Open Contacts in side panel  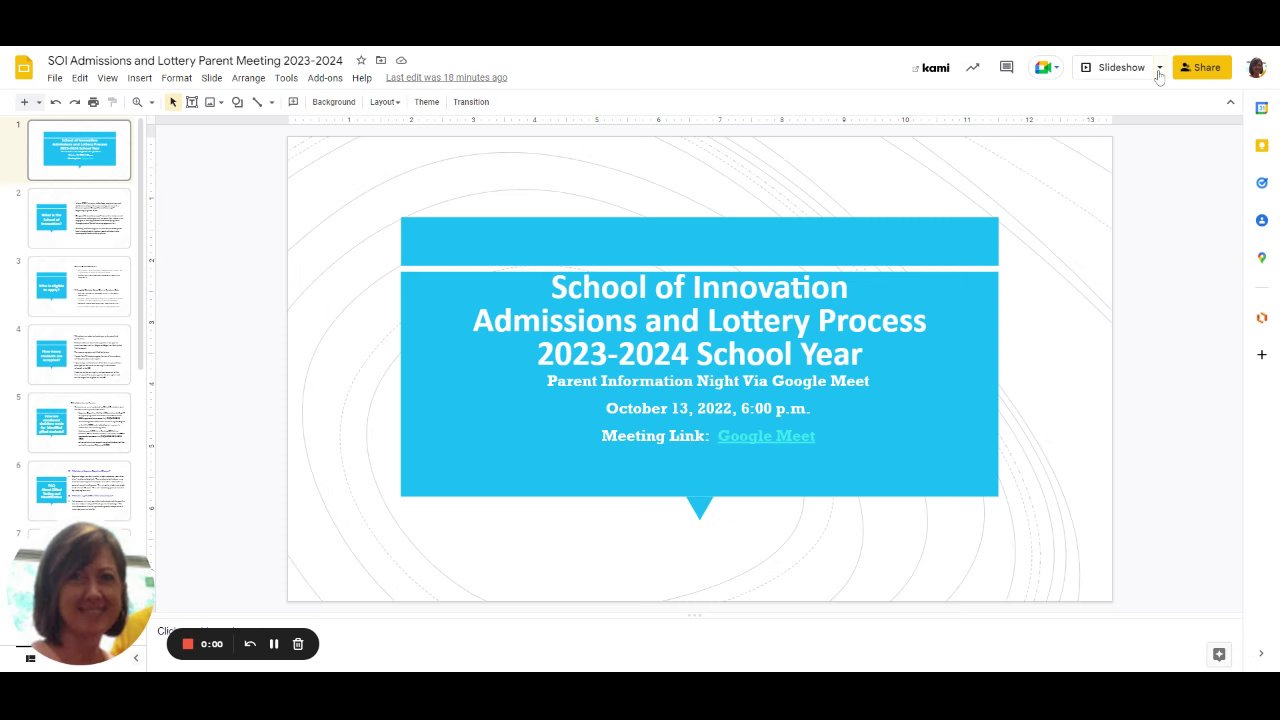(x=1262, y=220)
